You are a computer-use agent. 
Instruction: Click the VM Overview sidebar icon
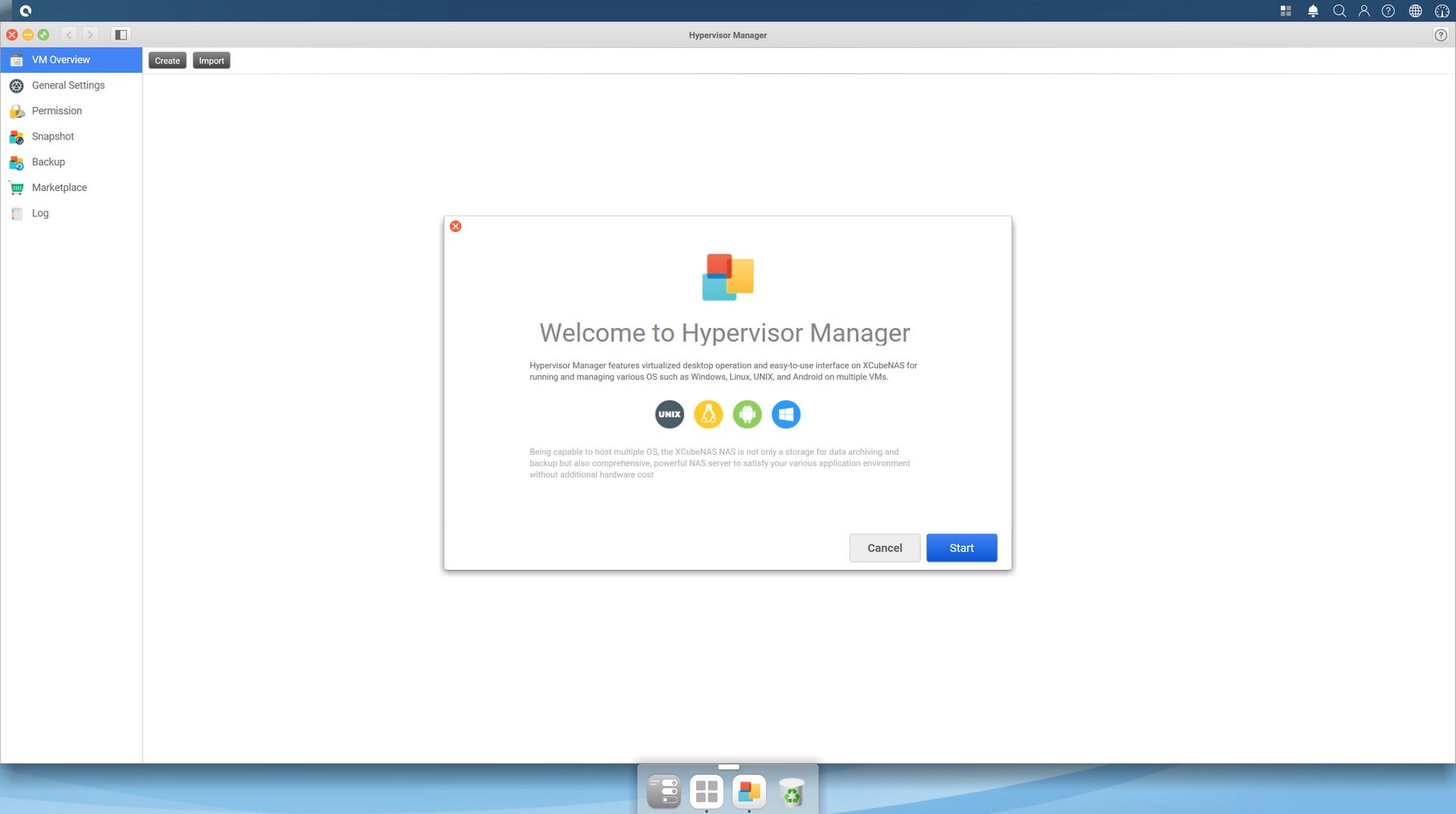pos(17,61)
